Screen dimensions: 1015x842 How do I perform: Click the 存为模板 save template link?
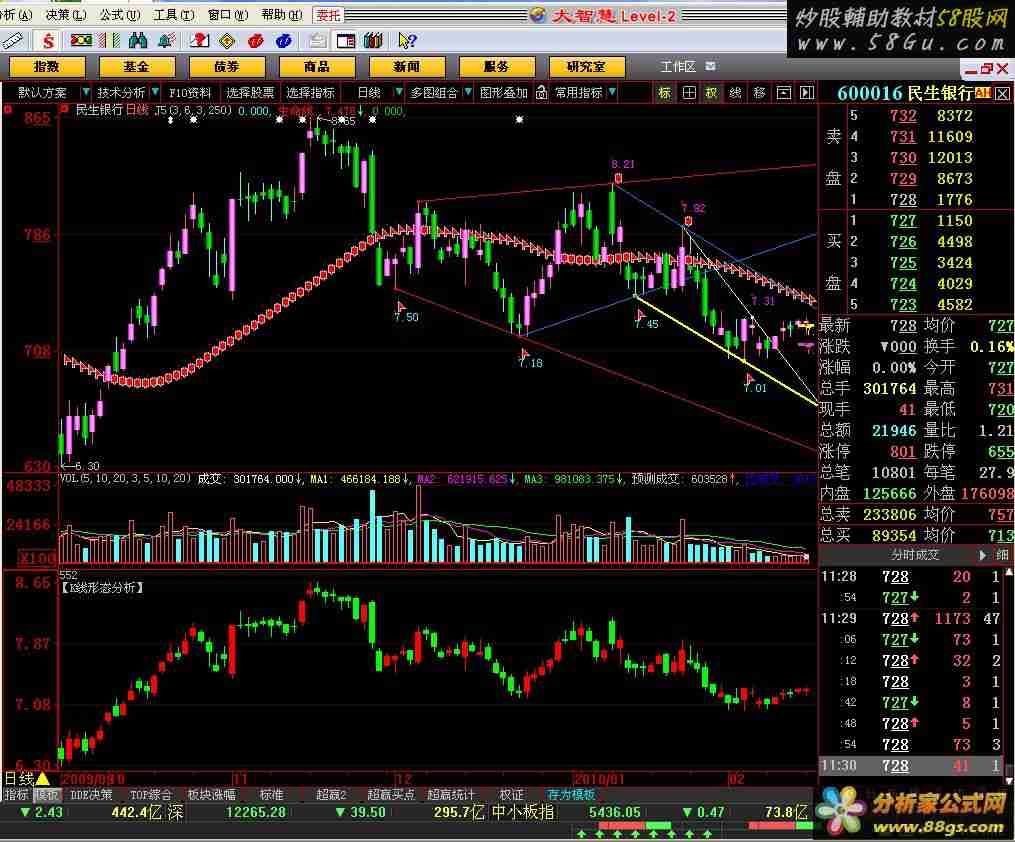pyautogui.click(x=571, y=794)
